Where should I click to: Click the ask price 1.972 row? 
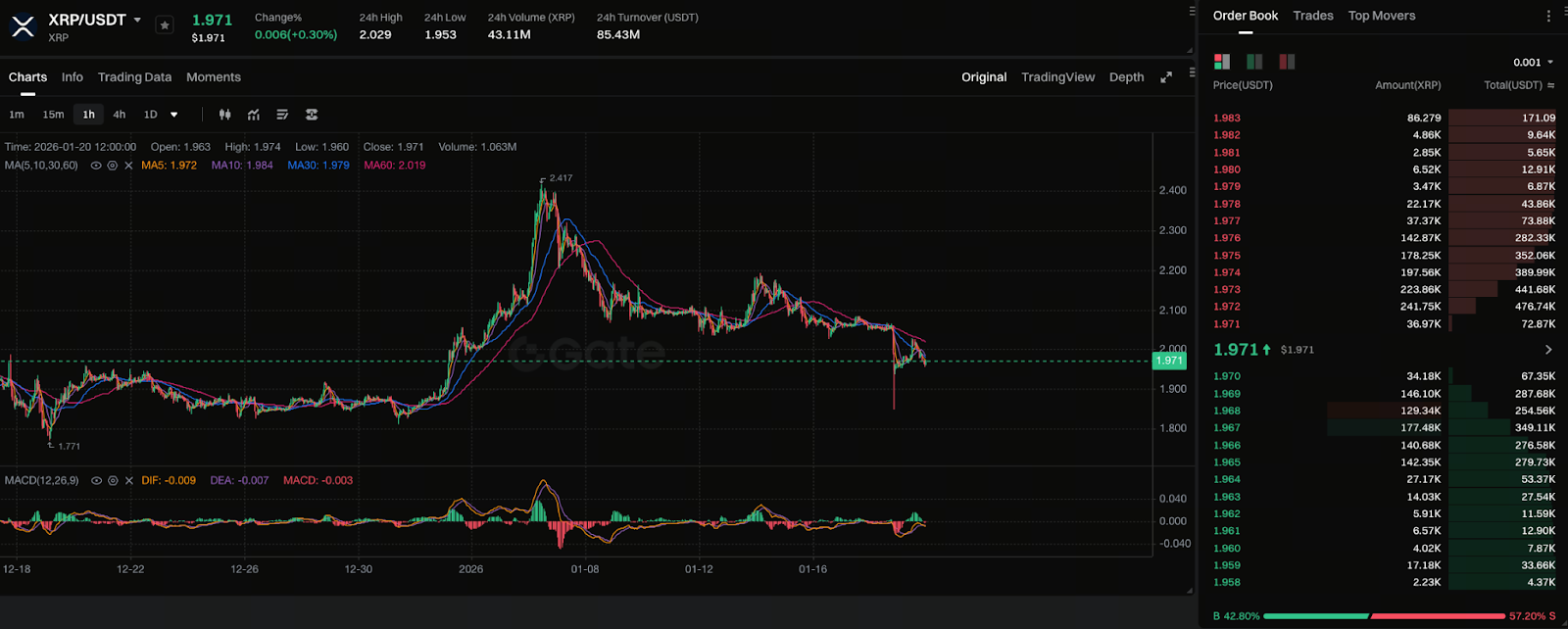tap(1384, 307)
